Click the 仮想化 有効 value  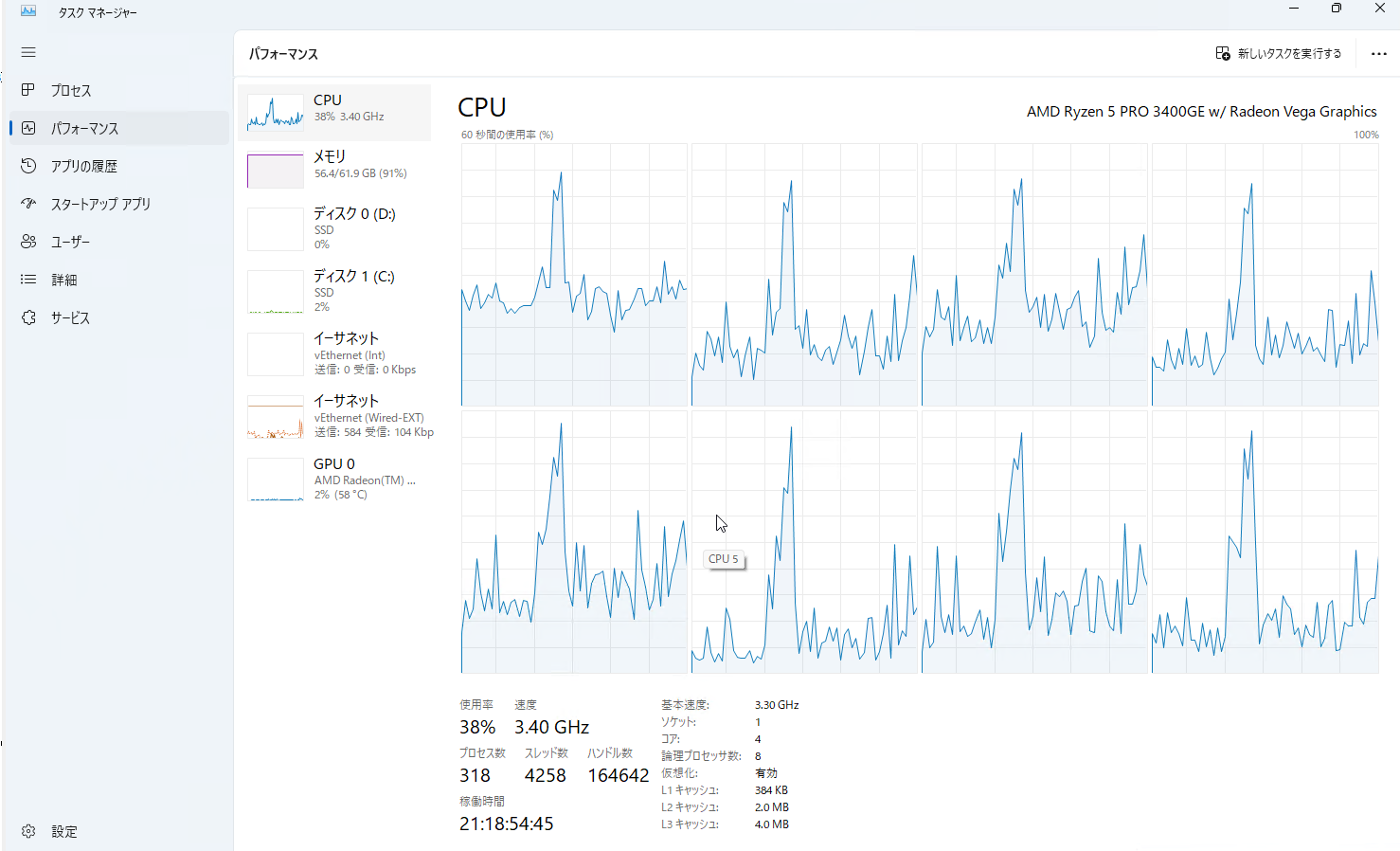pos(765,773)
